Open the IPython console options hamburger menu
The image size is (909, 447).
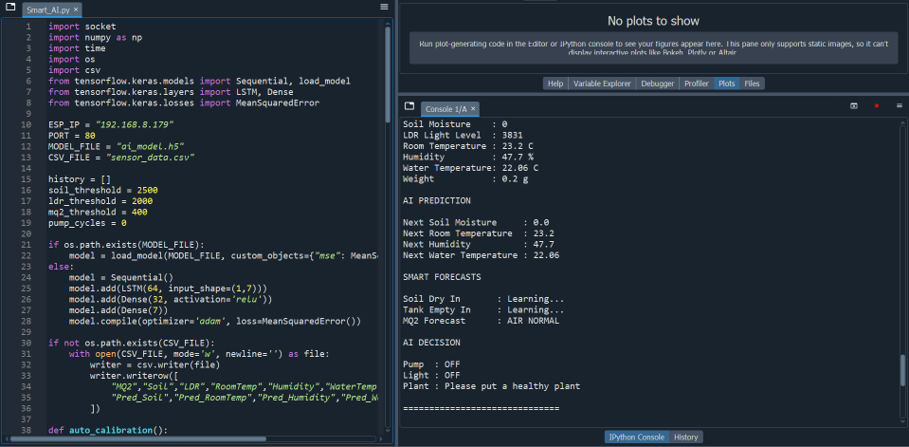pos(899,106)
